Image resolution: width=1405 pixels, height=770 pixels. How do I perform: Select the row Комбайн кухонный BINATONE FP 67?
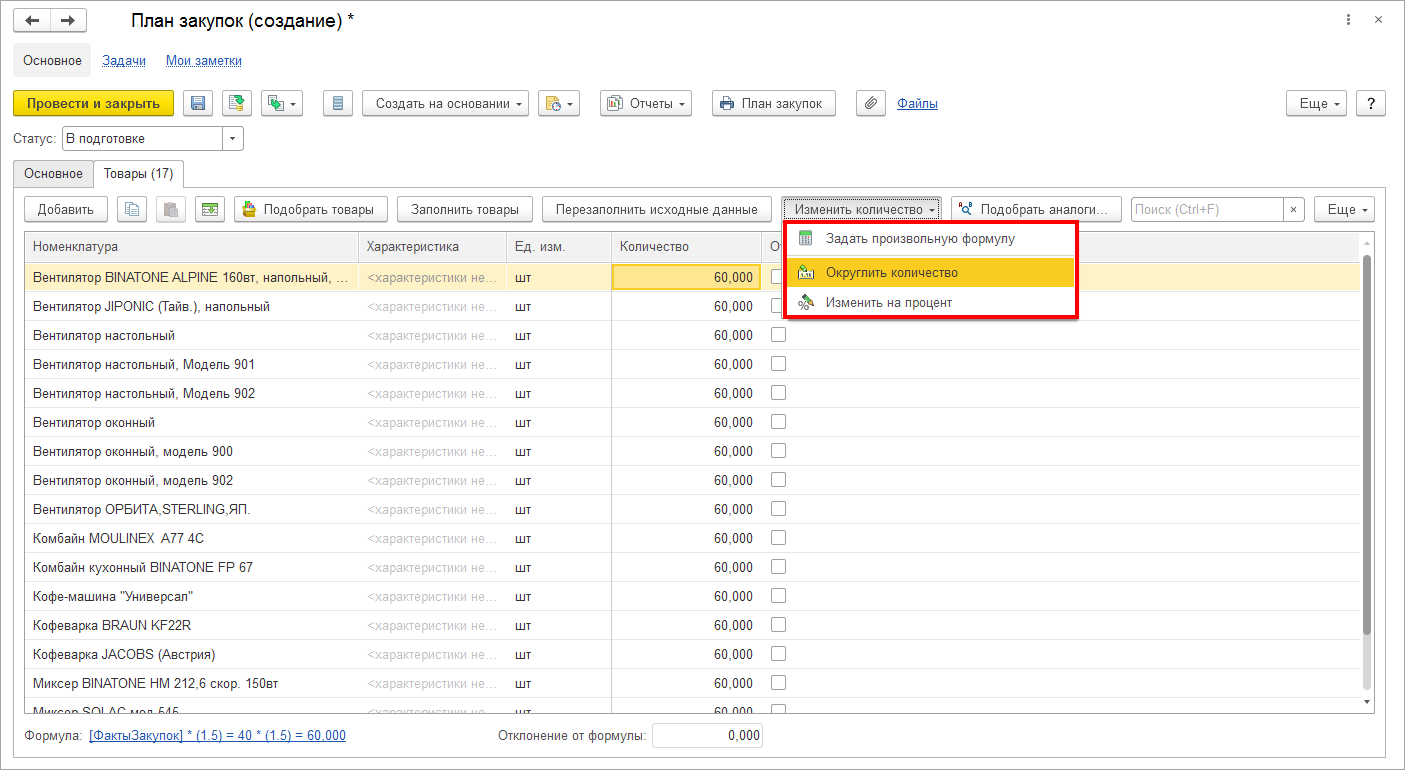(x=692, y=567)
